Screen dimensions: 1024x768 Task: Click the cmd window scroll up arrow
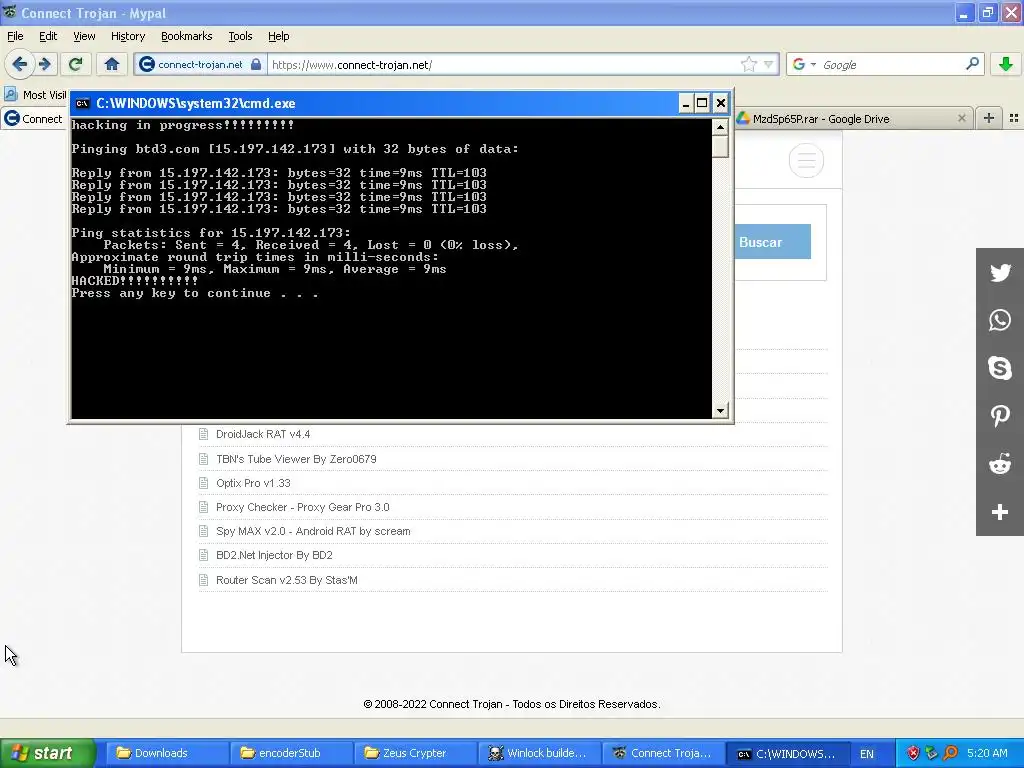coord(720,127)
